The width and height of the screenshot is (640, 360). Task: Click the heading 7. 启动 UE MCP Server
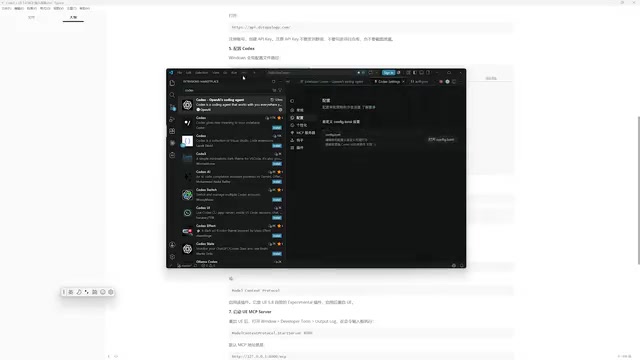click(x=250, y=311)
